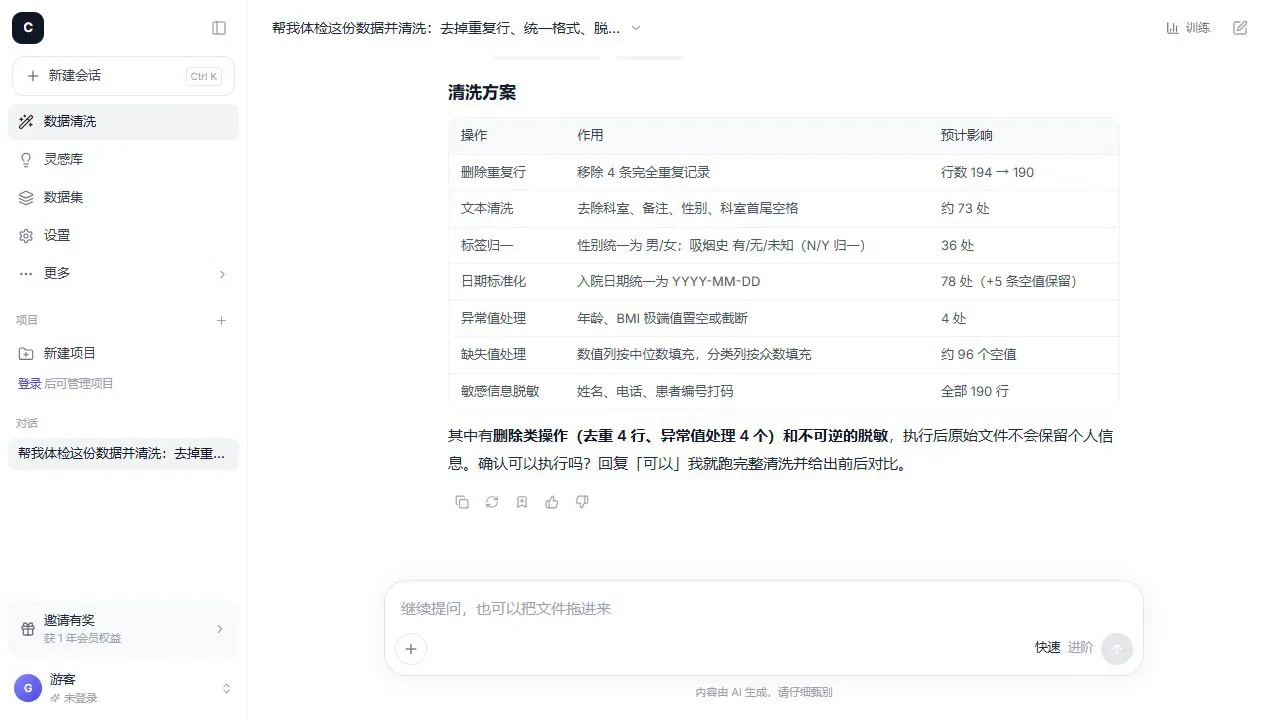
Task: Click the 文本清洗 table cell
Action: tap(507, 209)
